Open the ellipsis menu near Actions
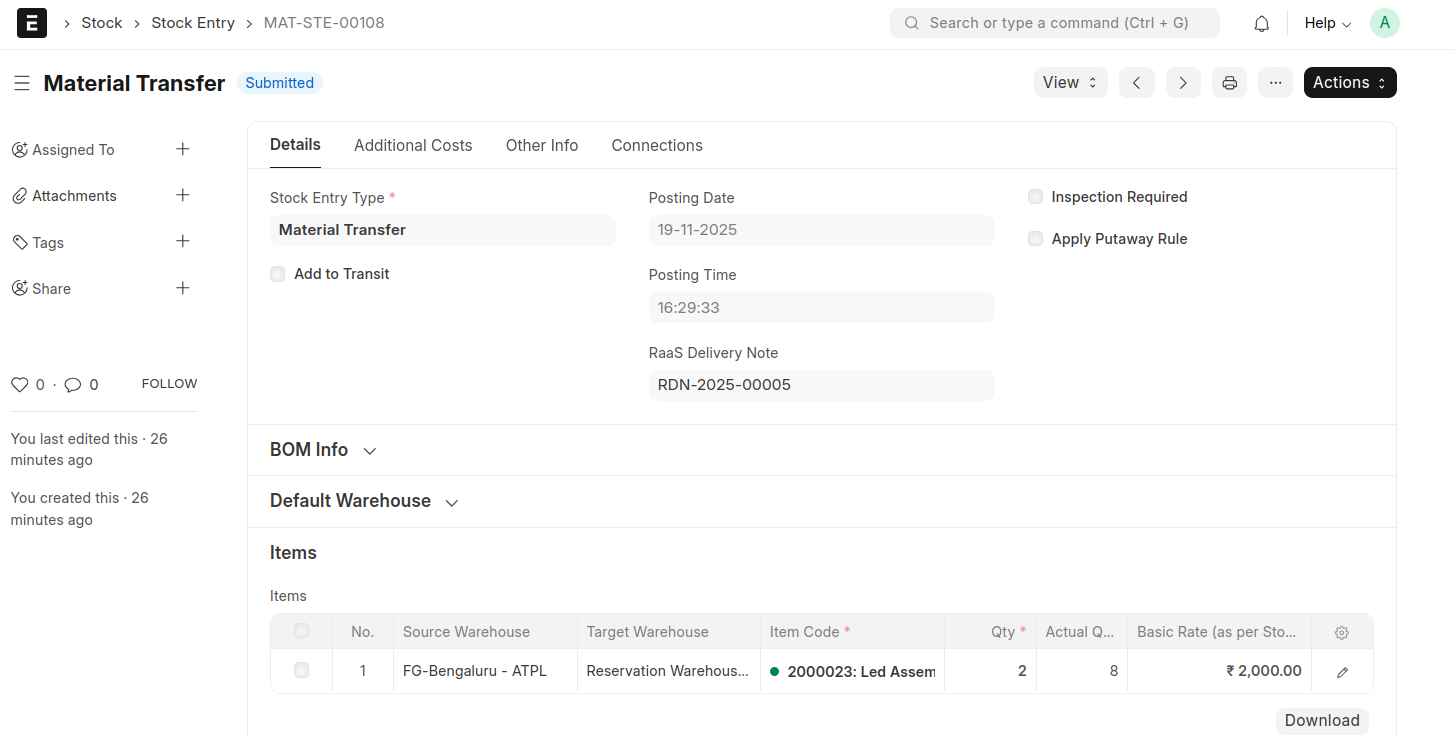The height and width of the screenshot is (737, 1454). 1275,82
